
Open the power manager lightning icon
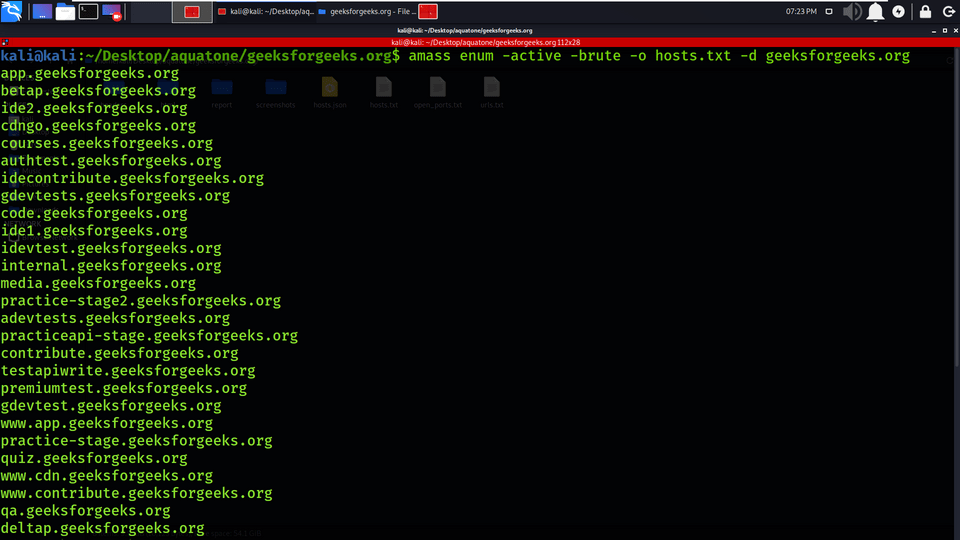click(899, 12)
